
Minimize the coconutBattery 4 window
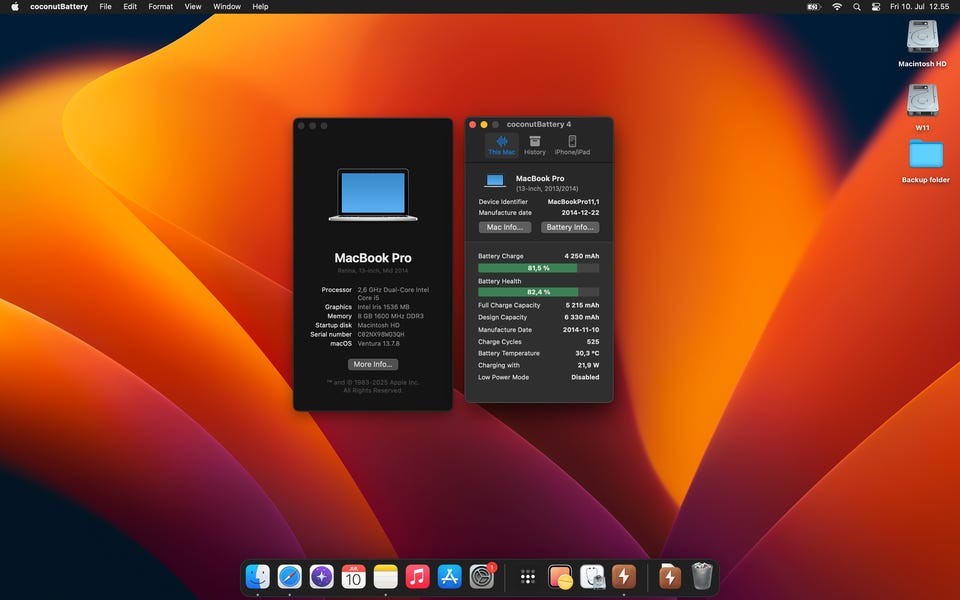(484, 124)
